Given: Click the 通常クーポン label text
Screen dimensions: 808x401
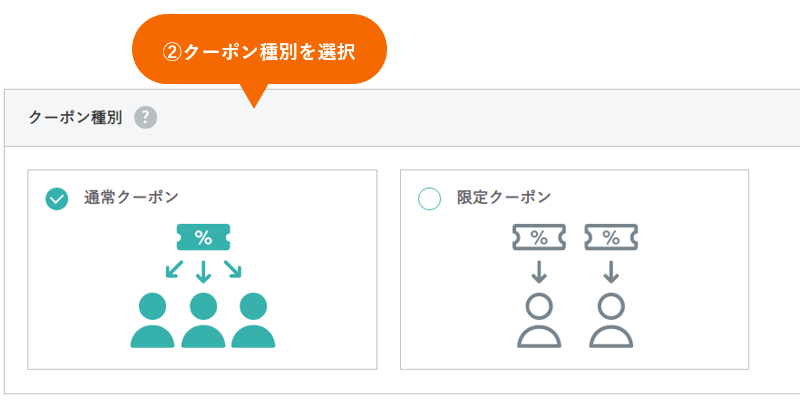Looking at the screenshot, I should (131, 197).
